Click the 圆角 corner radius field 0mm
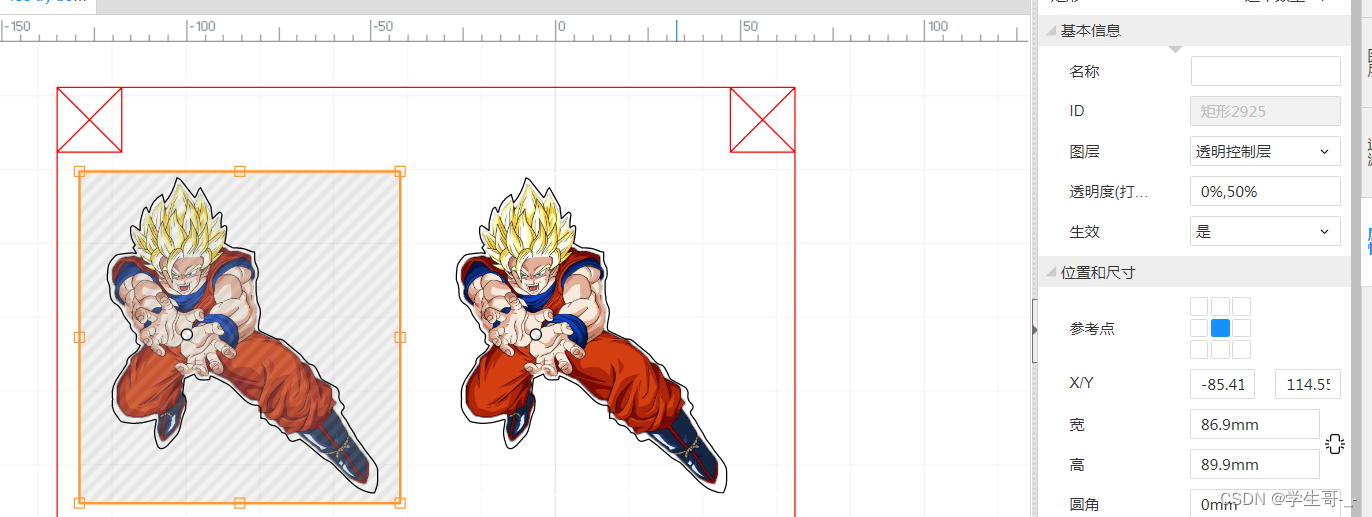Viewport: 1372px width, 517px height. [1255, 503]
